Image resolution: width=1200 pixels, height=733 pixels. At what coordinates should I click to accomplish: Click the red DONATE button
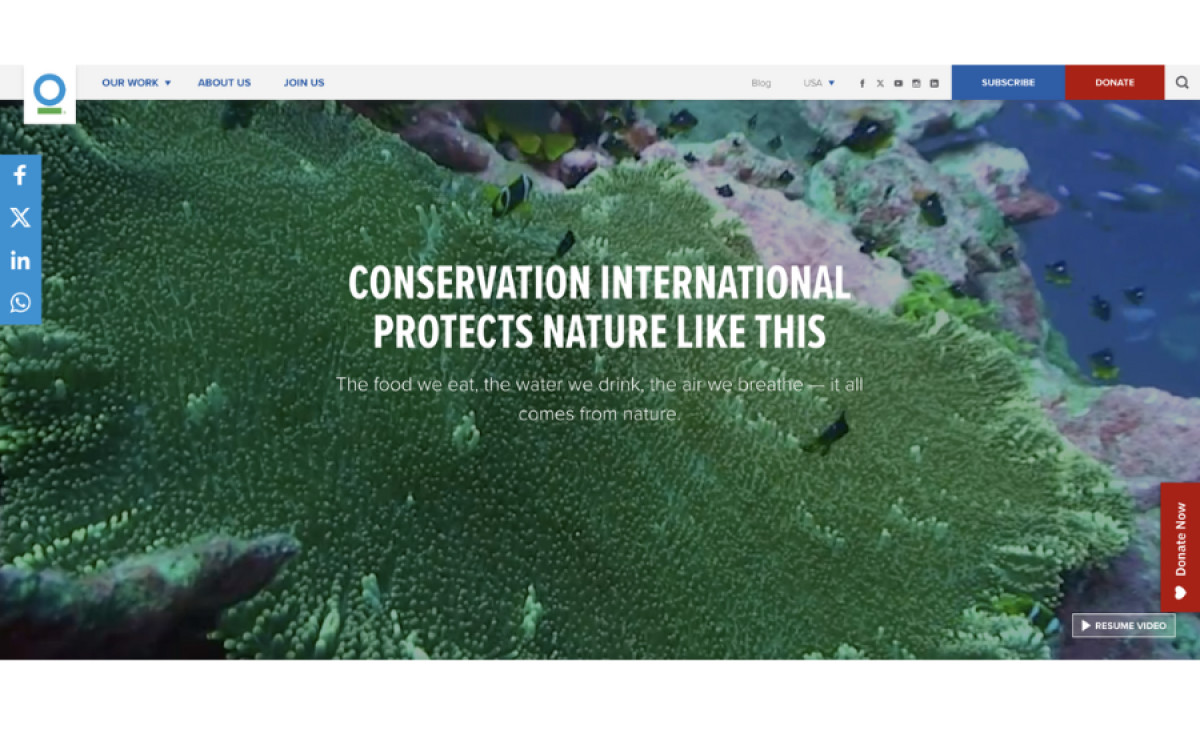1114,83
